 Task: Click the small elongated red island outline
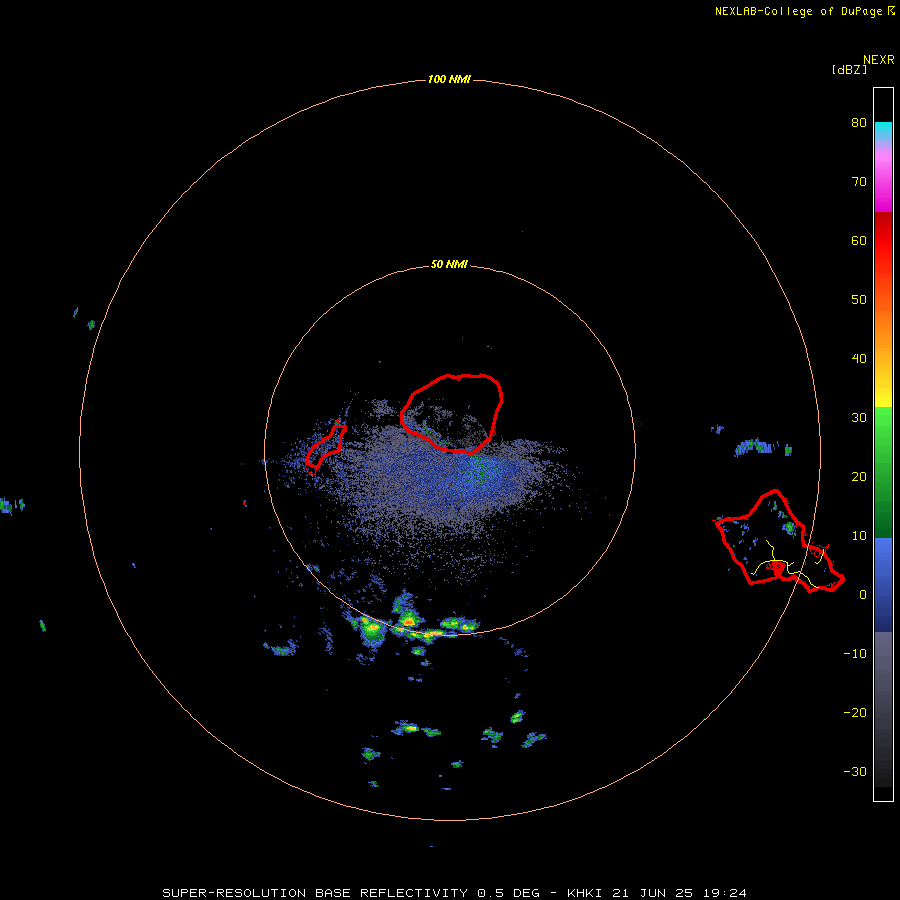click(325, 447)
